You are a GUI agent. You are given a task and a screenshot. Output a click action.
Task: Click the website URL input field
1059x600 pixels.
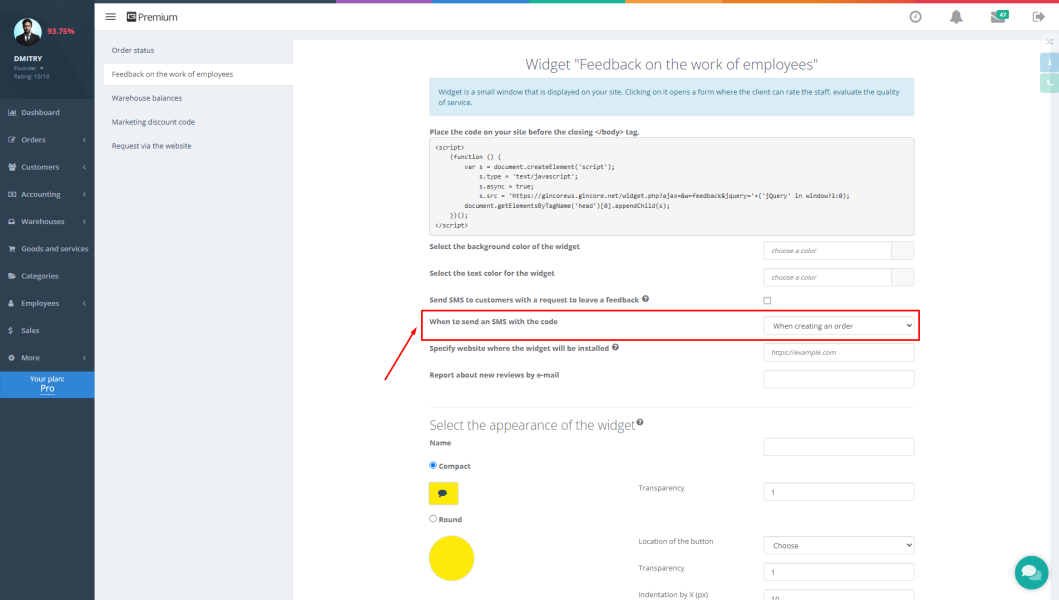[838, 352]
